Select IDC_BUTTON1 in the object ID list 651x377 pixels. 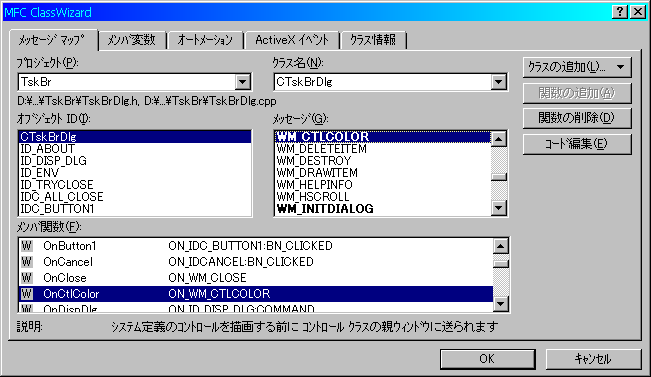[135, 209]
